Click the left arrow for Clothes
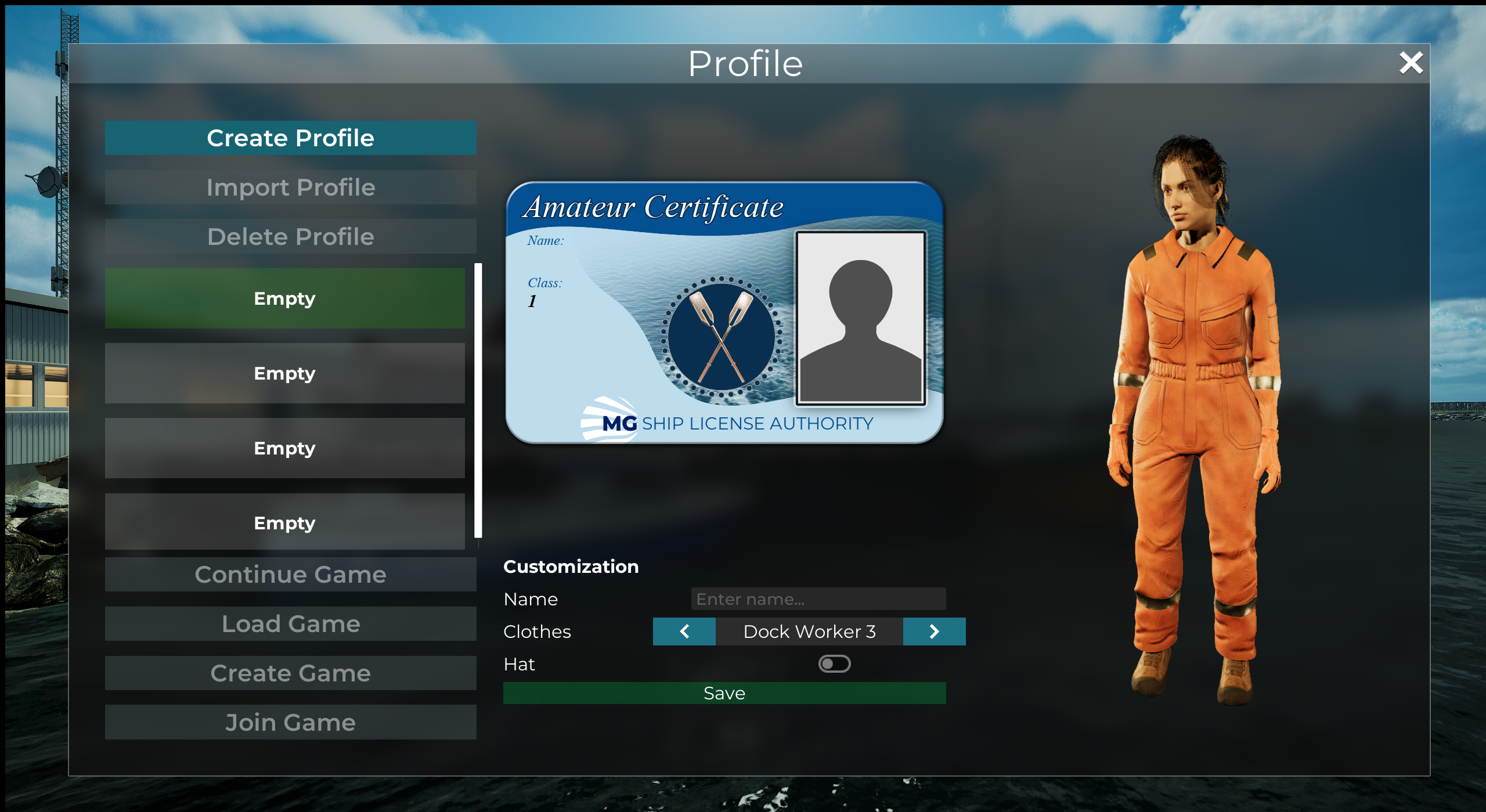 [x=684, y=631]
